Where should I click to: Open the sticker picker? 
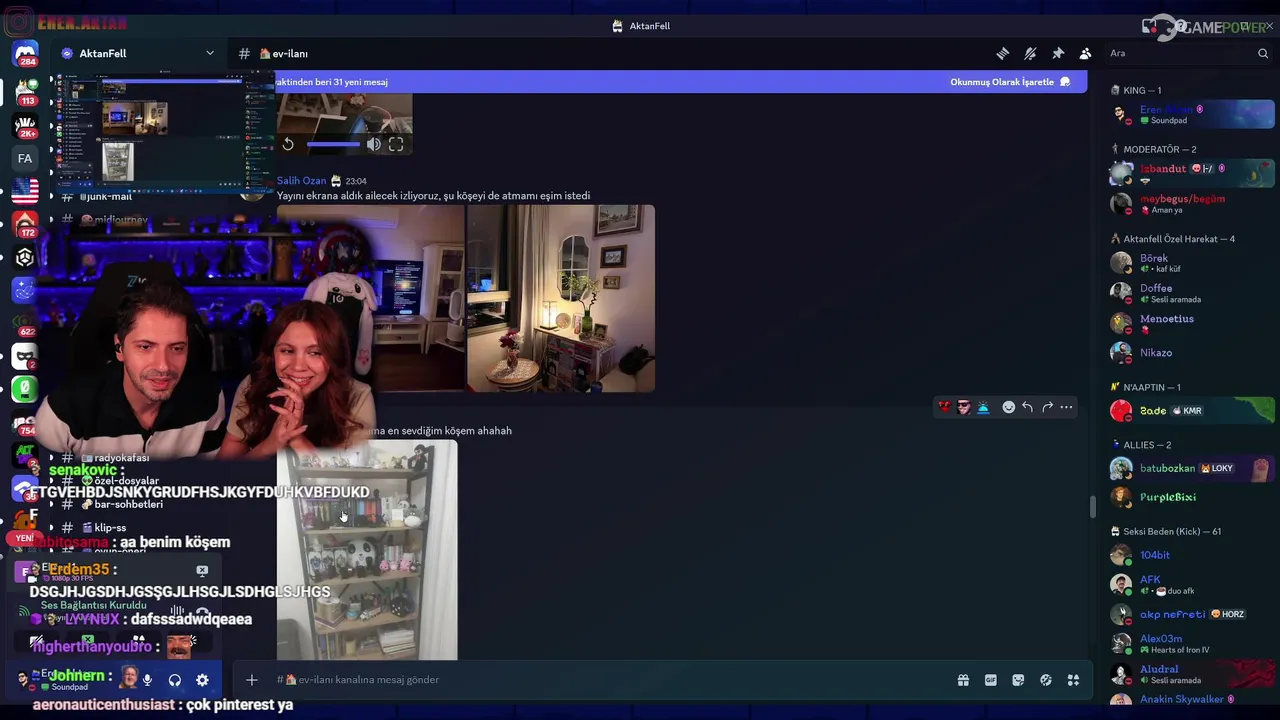coord(1018,680)
